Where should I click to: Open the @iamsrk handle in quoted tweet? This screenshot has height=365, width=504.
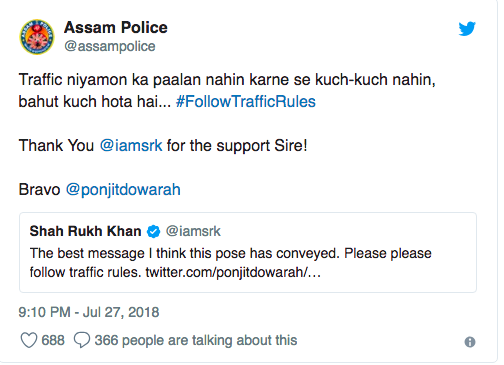pyautogui.click(x=193, y=231)
